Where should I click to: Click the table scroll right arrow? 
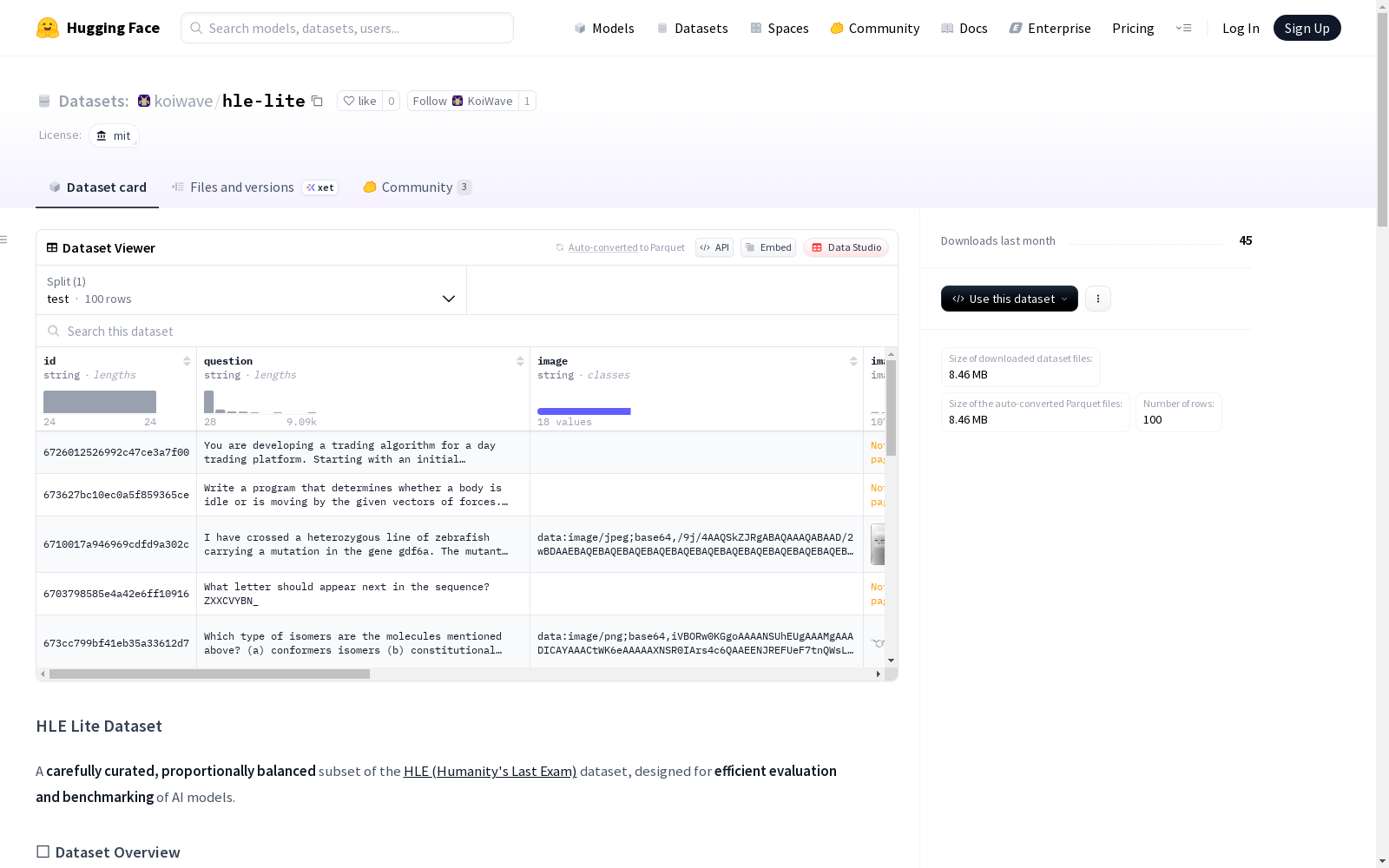coord(878,674)
